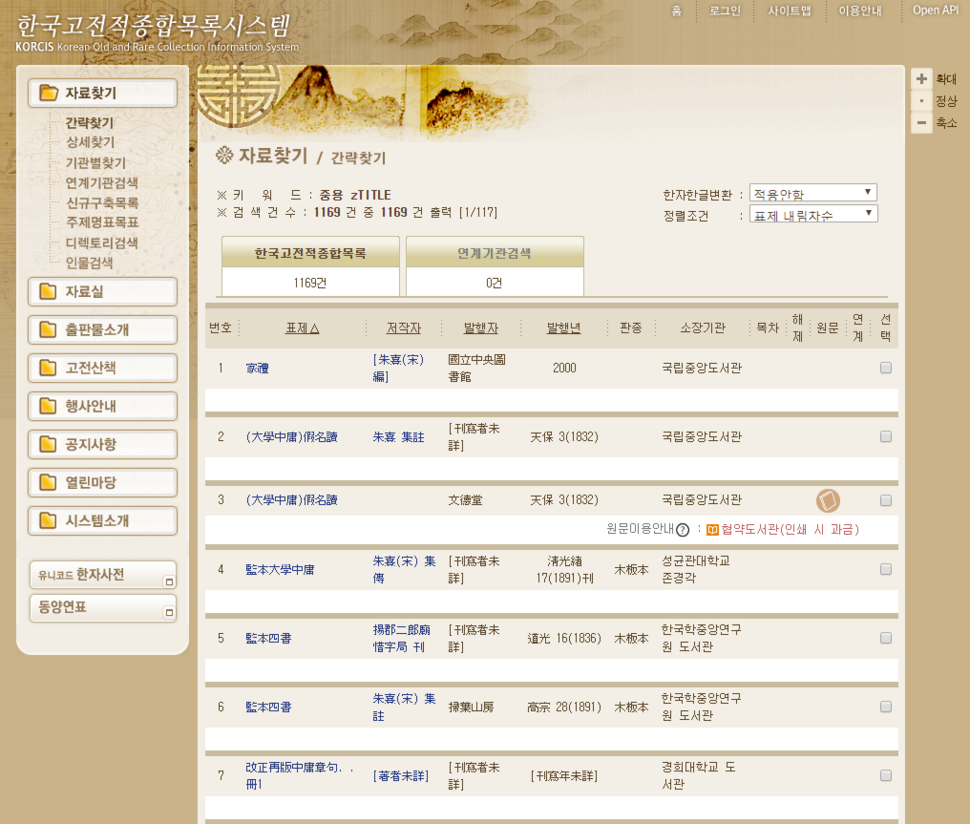
Task: Open the 監本大學中庸 title link
Action: pos(280,570)
